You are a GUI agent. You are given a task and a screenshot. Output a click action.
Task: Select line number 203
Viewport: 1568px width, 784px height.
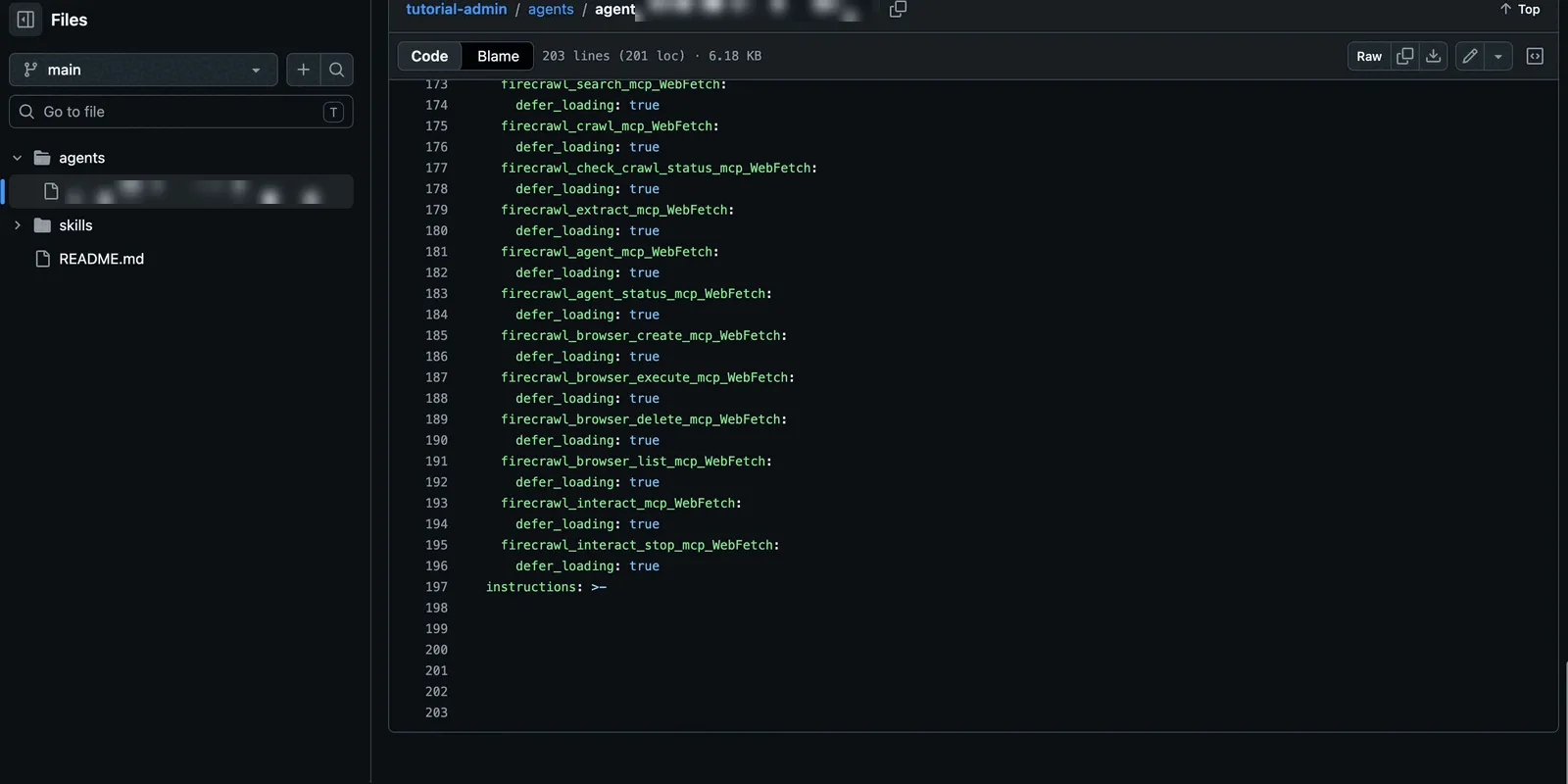(x=437, y=712)
